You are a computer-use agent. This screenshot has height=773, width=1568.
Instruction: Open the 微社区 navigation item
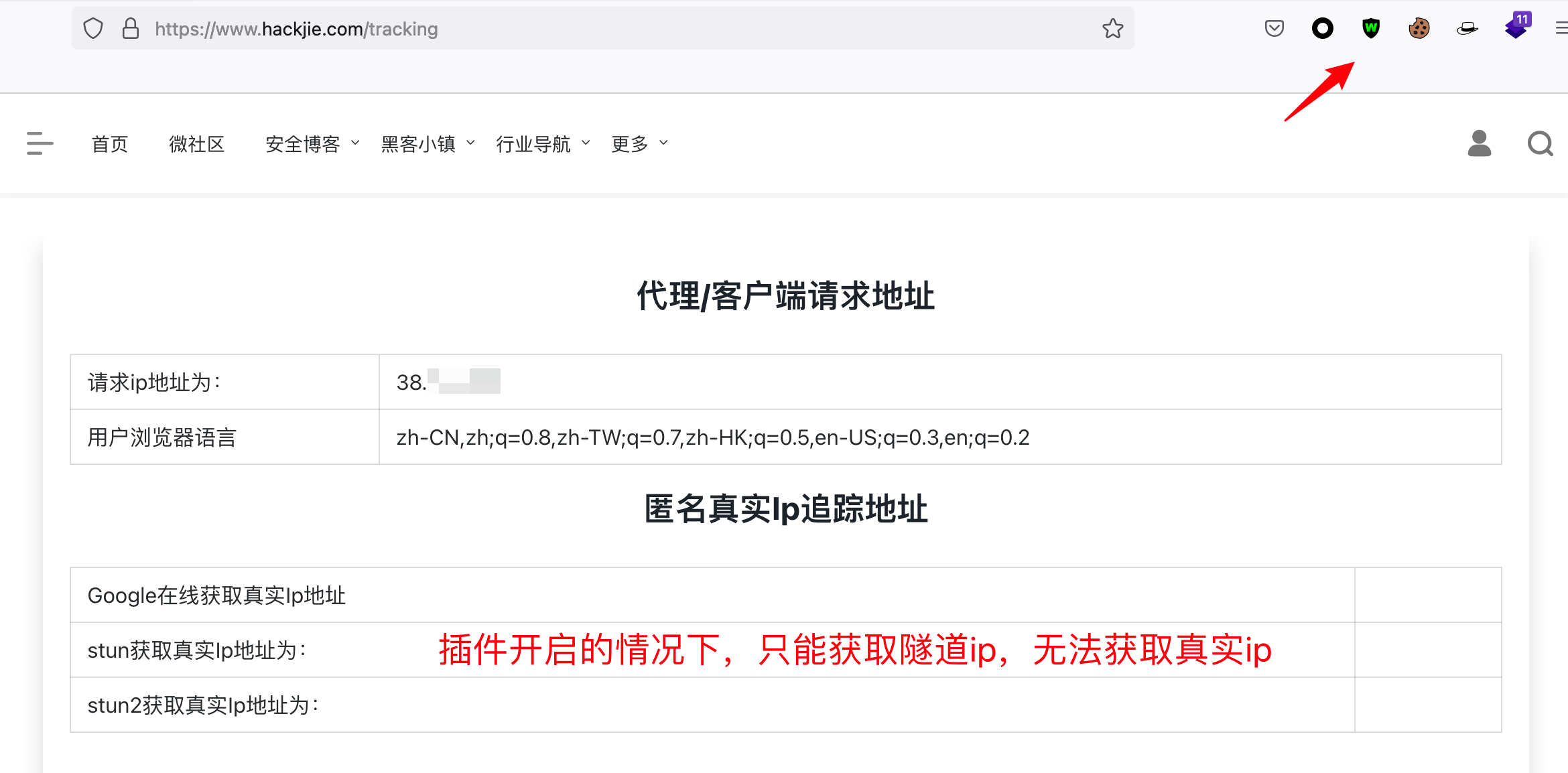tap(196, 144)
